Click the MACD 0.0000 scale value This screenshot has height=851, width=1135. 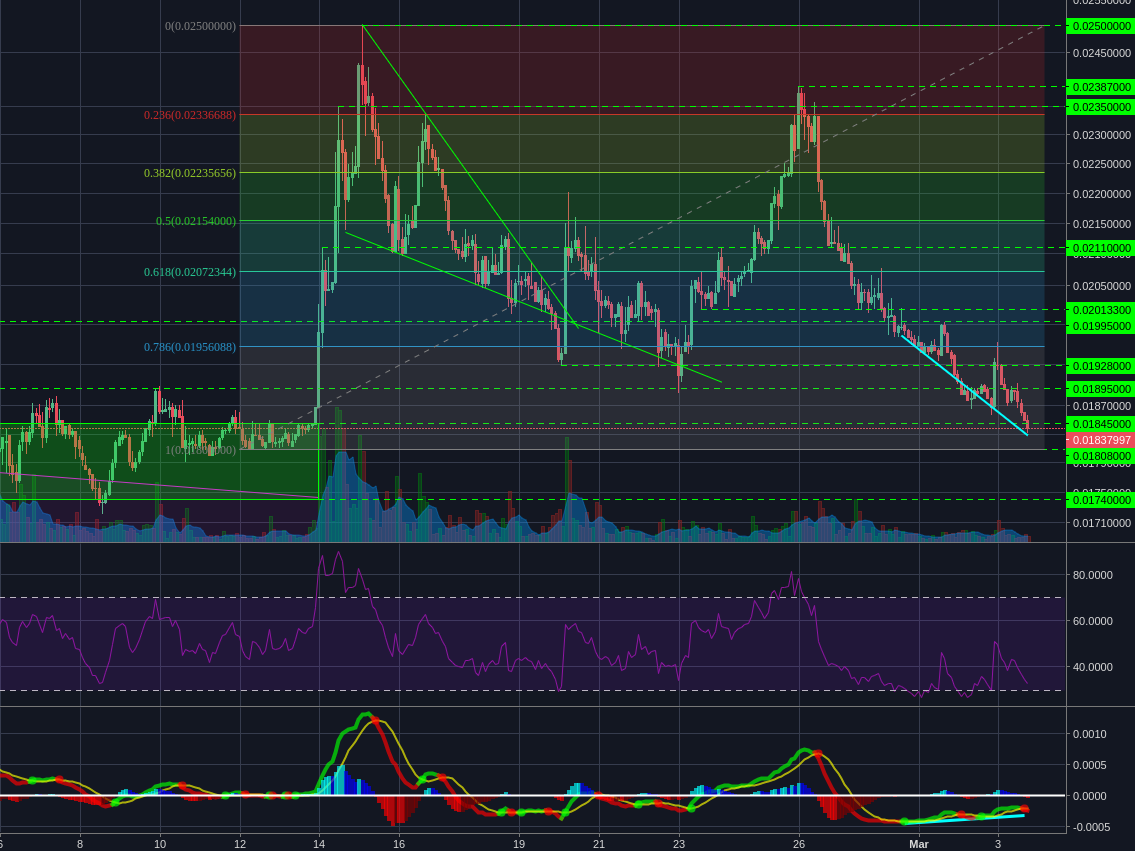click(x=1089, y=796)
